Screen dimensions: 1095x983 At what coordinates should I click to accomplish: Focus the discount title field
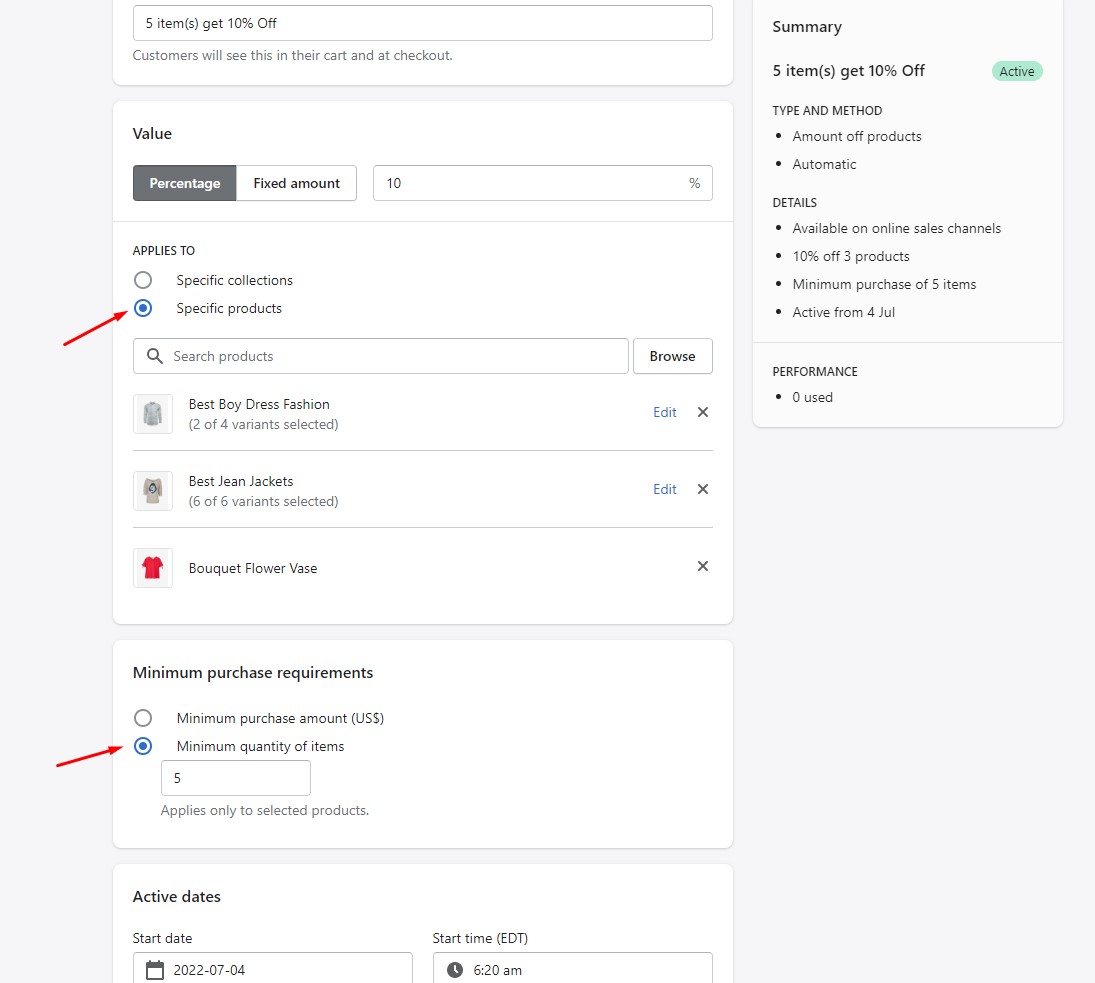(x=422, y=23)
